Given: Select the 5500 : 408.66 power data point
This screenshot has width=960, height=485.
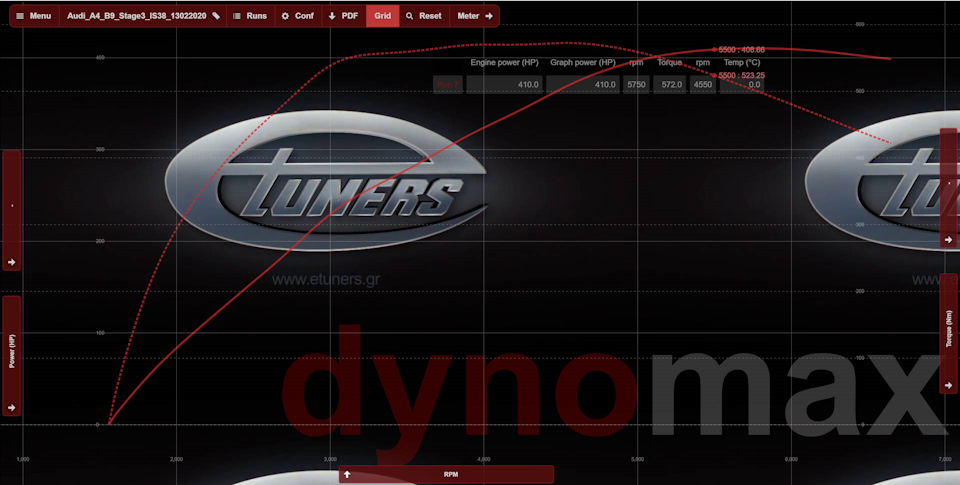Looking at the screenshot, I should click(714, 50).
